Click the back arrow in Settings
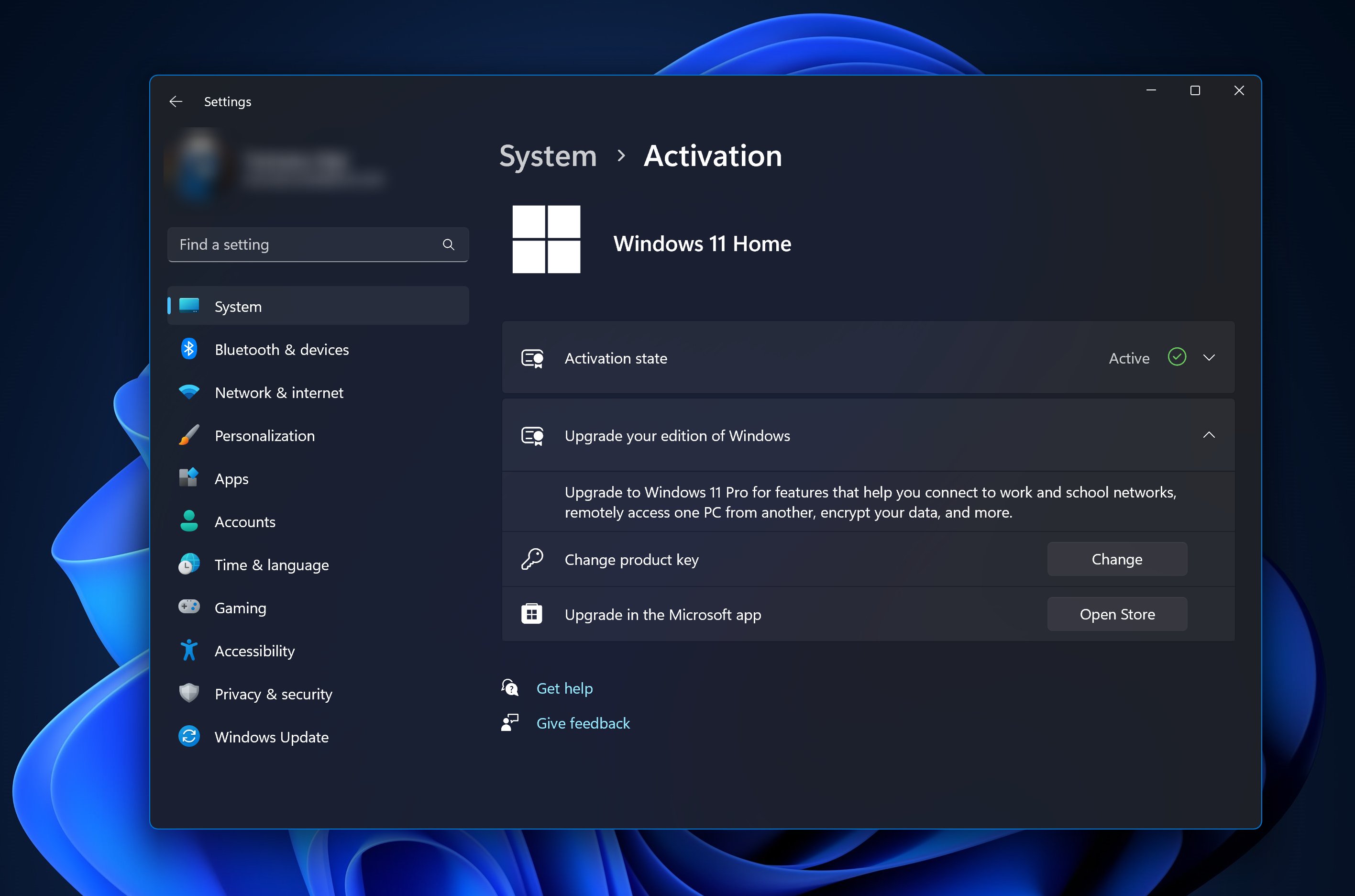 pyautogui.click(x=176, y=102)
